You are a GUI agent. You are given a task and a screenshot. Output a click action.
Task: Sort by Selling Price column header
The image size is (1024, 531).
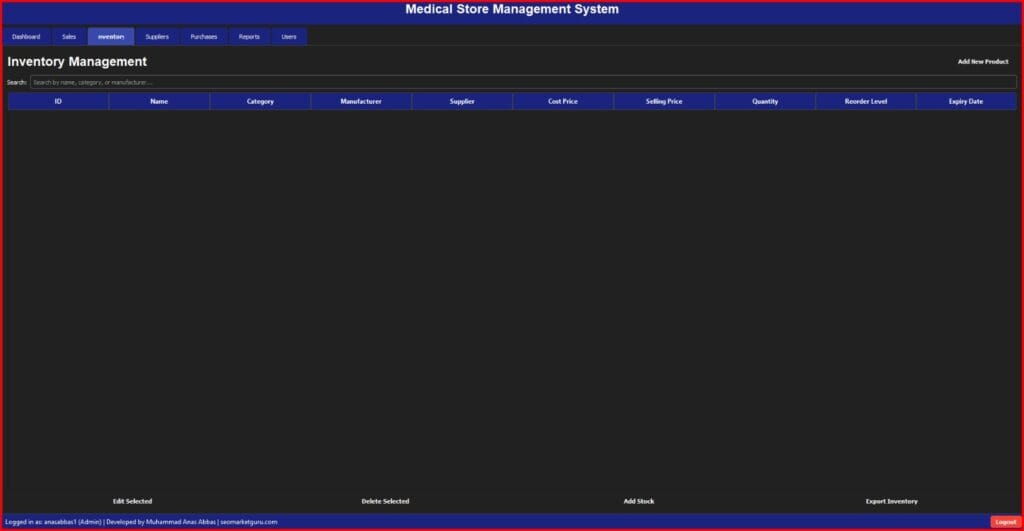pyautogui.click(x=664, y=101)
